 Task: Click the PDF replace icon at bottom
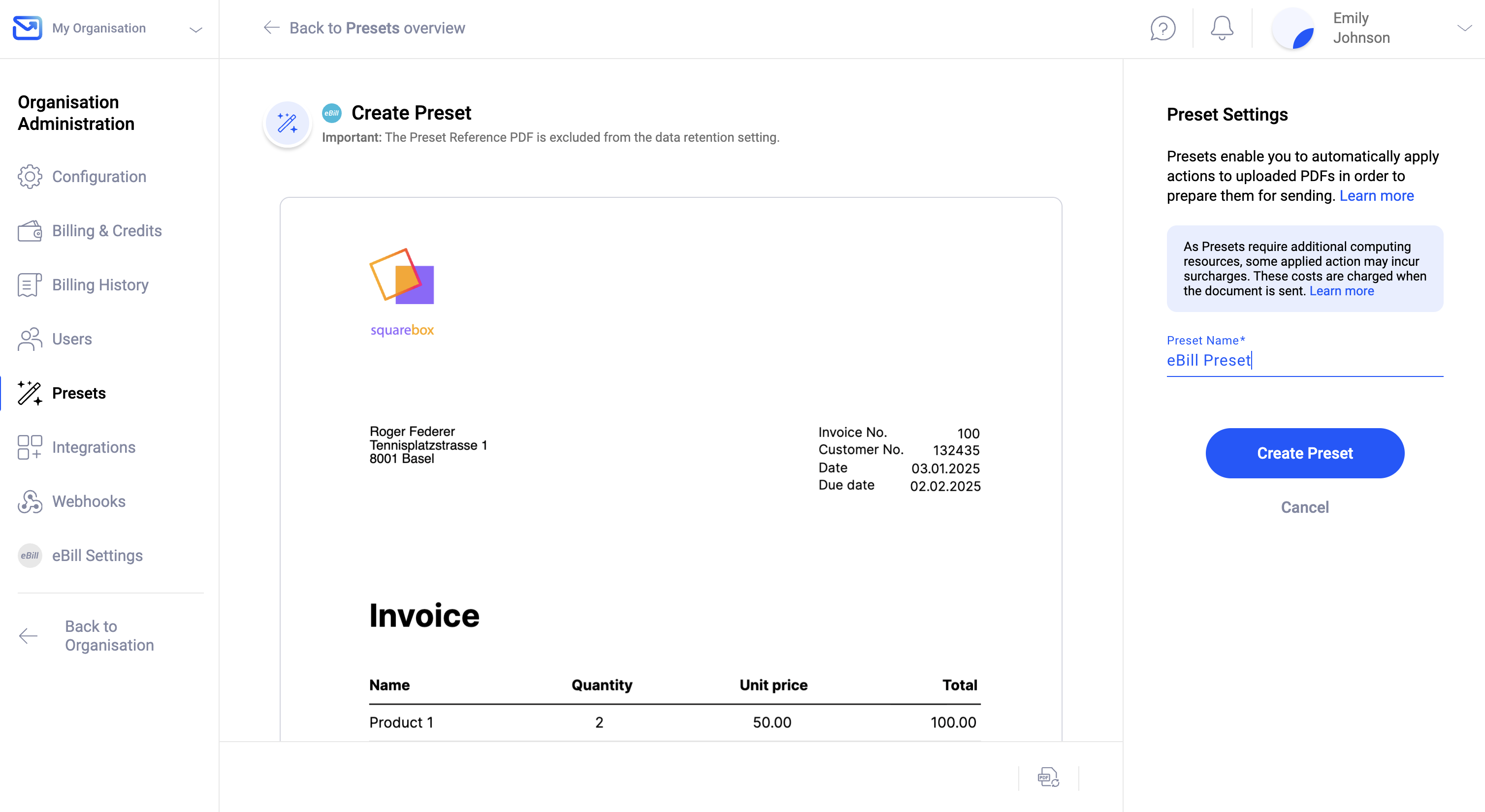coord(1048,778)
